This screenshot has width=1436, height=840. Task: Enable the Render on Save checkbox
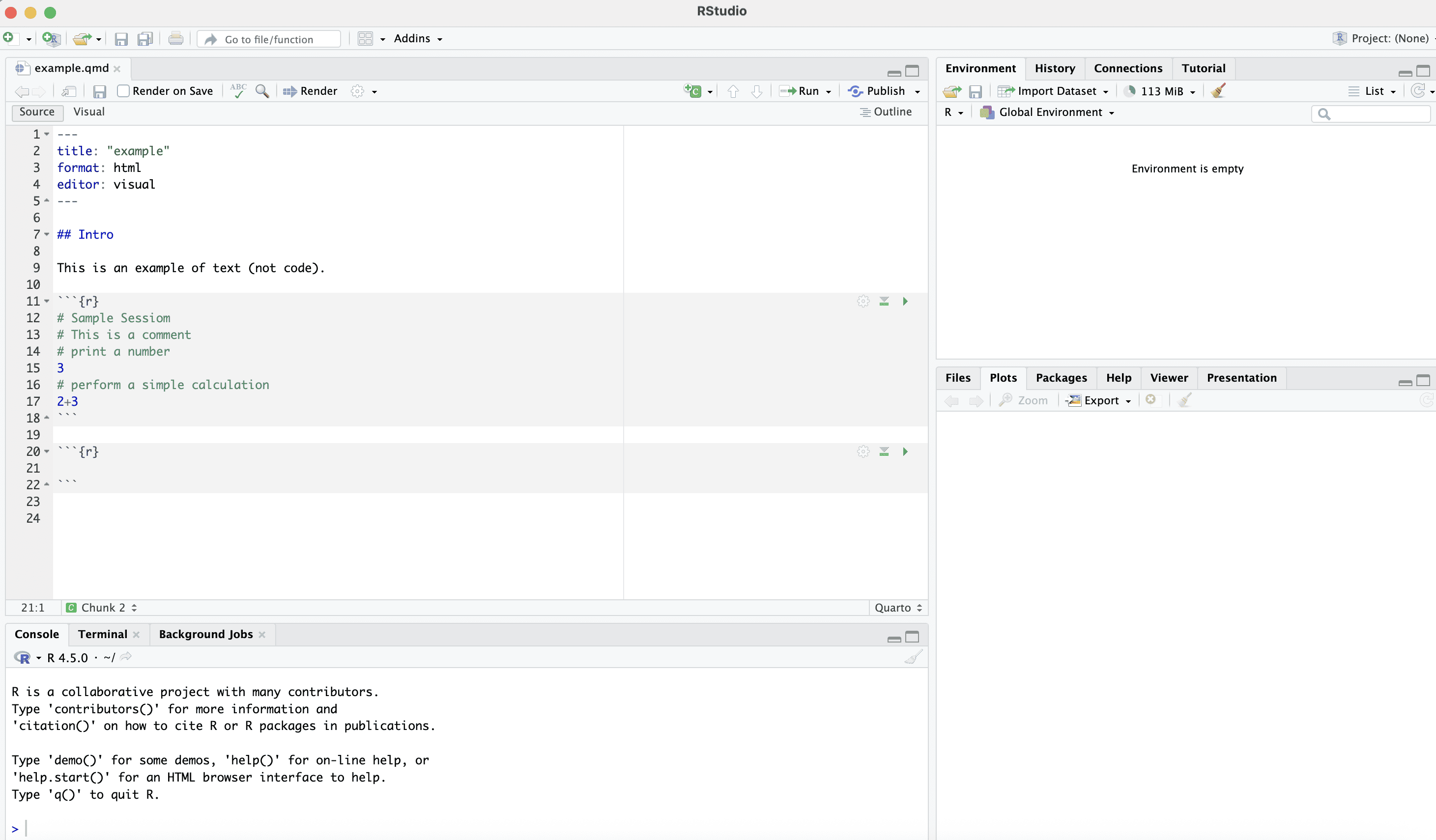[123, 91]
